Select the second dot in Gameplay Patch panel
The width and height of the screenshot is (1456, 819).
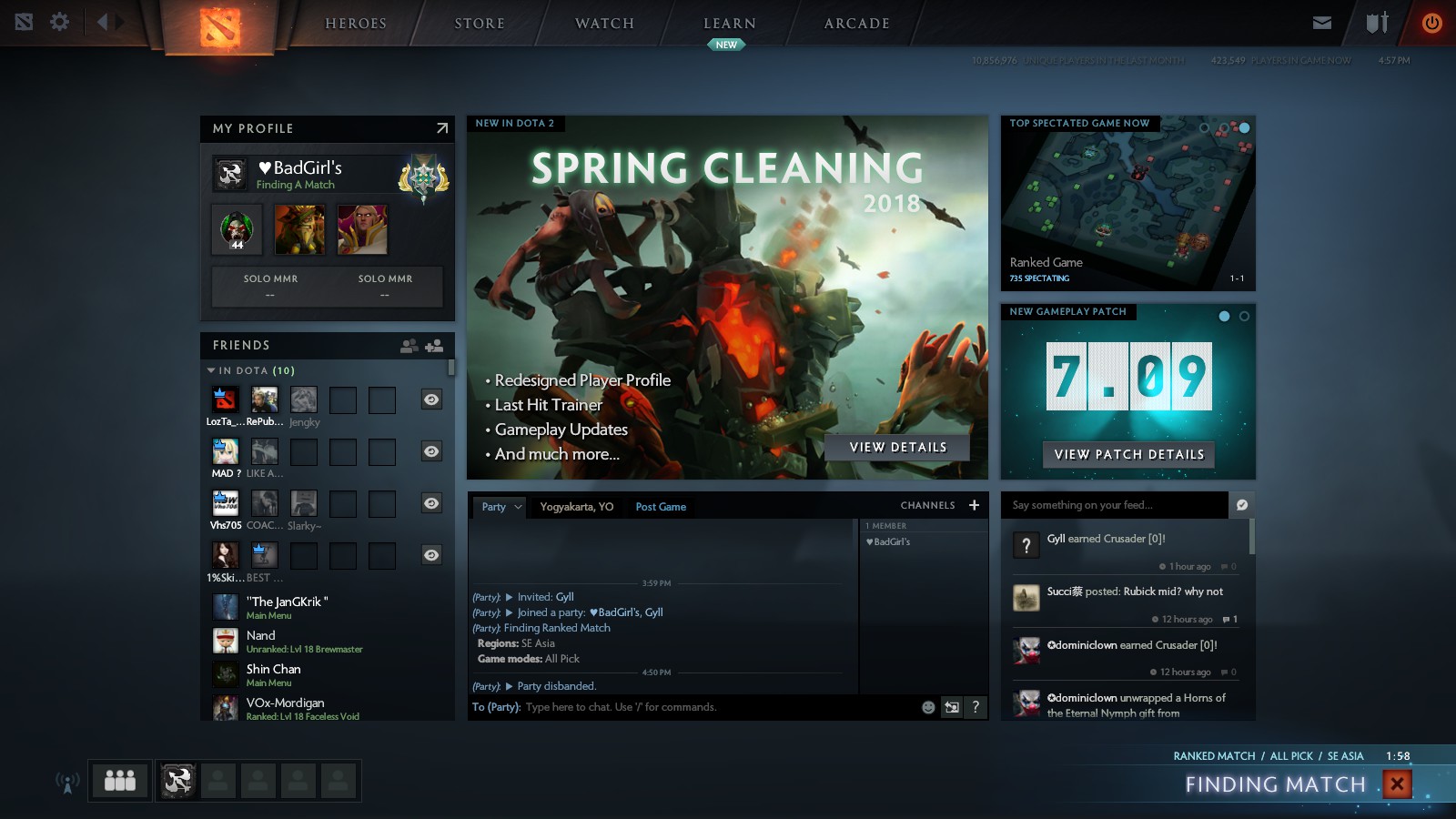[x=1244, y=316]
